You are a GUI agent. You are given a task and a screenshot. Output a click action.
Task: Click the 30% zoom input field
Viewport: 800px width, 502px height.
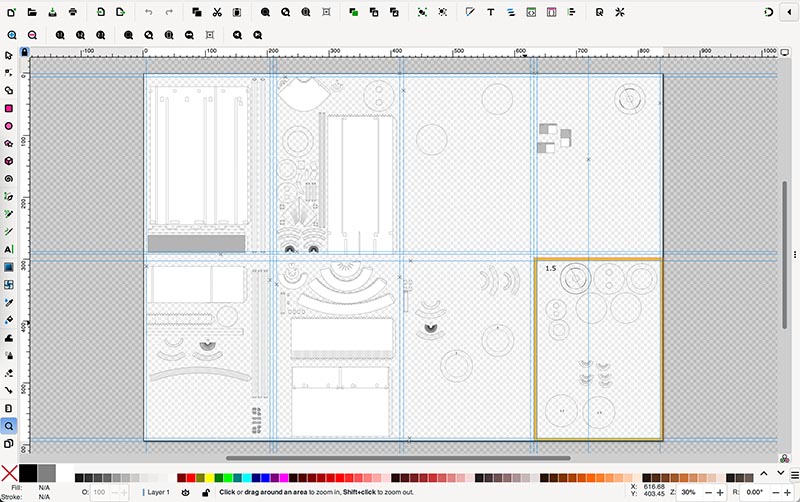(690, 492)
